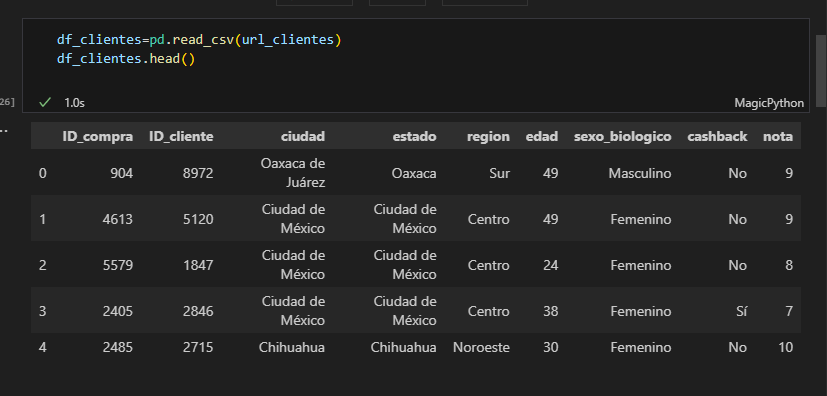Click the edad value 38
Viewport: 827px width, 396px height.
pyautogui.click(x=550, y=311)
